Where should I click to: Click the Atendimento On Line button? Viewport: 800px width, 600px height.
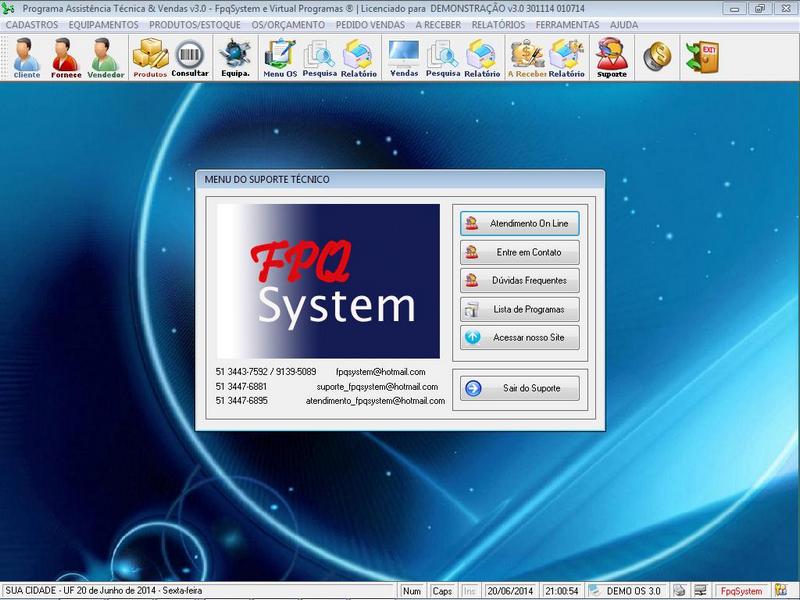pyautogui.click(x=519, y=224)
